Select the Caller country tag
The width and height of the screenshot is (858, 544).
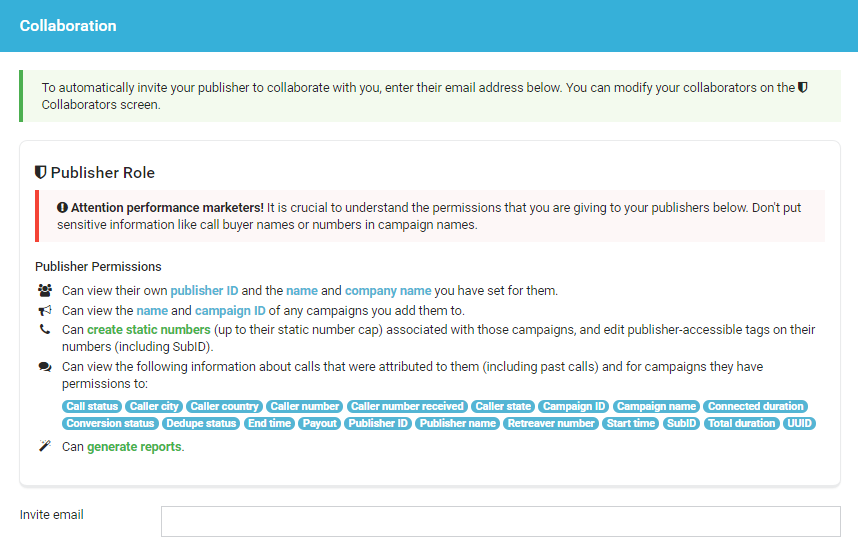pos(224,406)
